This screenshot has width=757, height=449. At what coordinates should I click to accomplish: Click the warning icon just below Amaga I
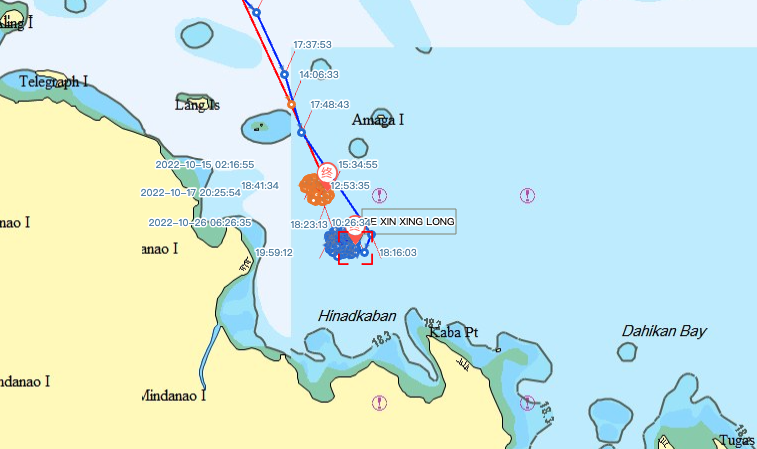[x=379, y=196]
